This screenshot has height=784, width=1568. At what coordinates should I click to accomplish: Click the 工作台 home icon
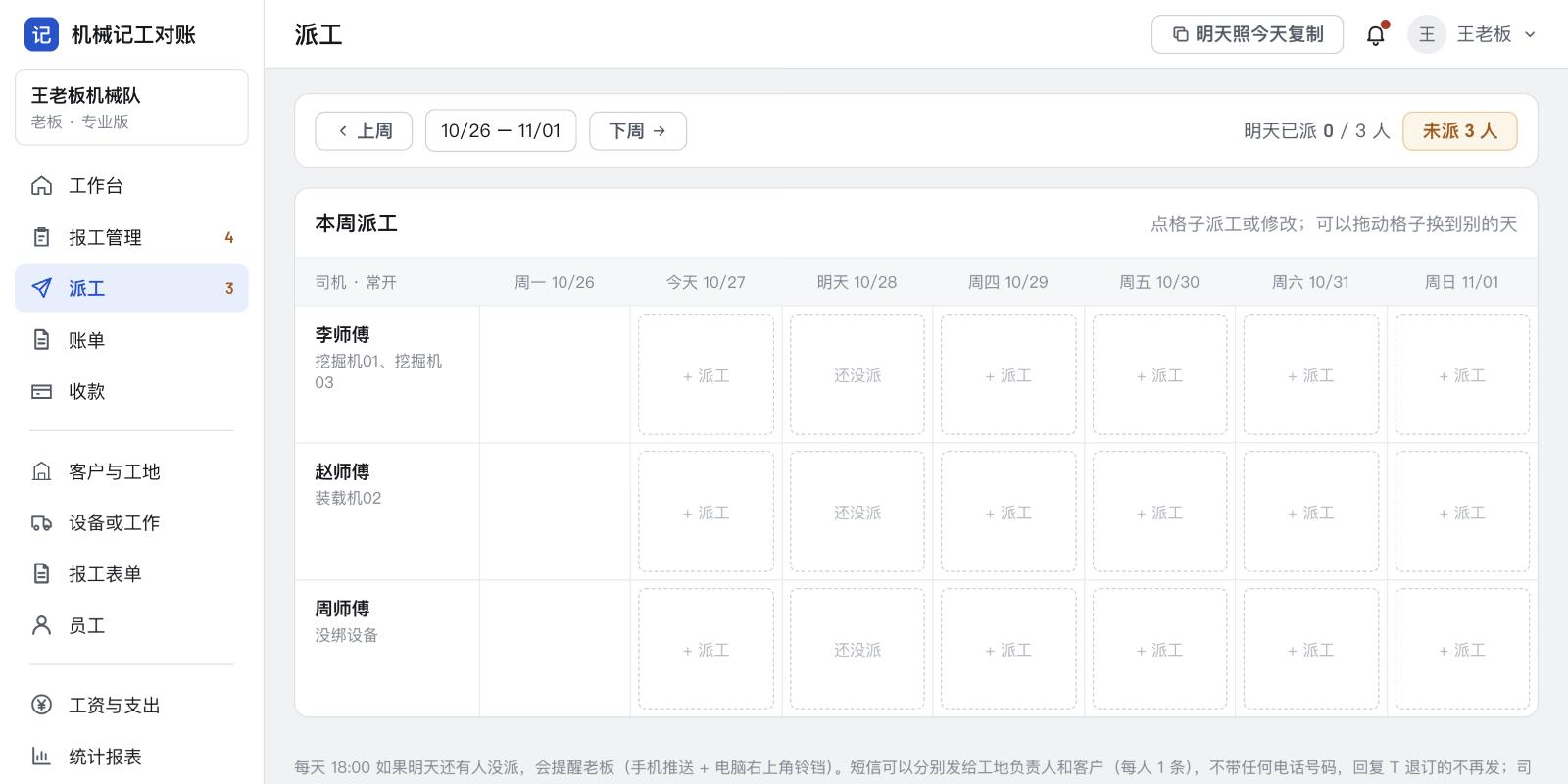tap(41, 186)
